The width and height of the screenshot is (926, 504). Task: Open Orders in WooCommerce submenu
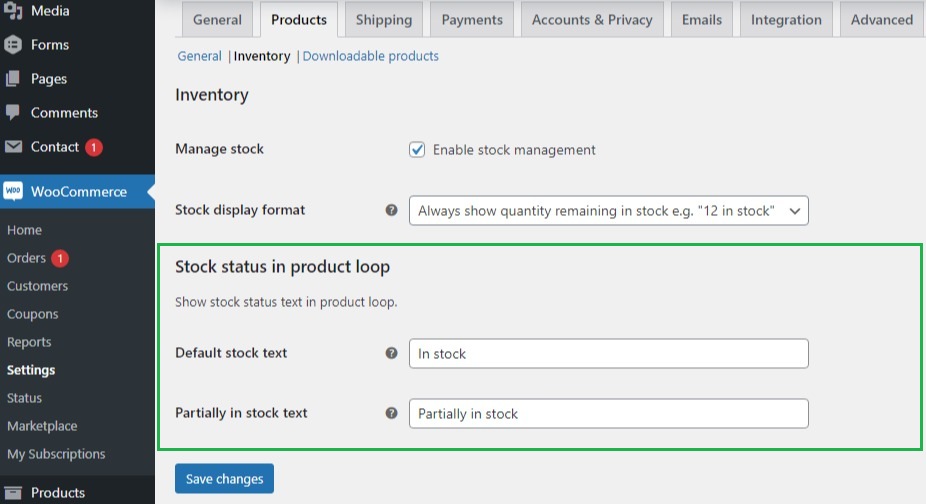(27, 258)
